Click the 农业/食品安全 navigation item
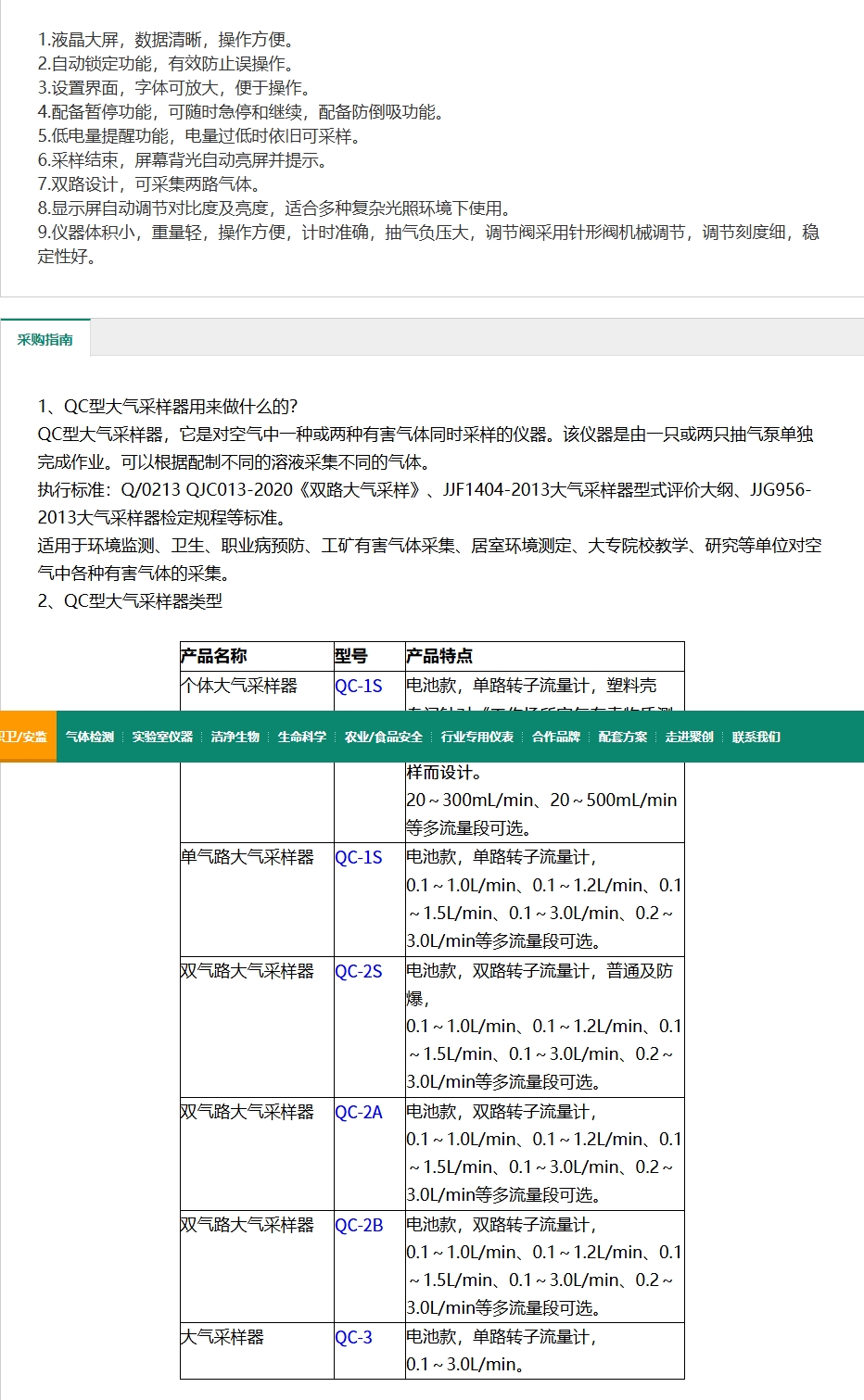Image resolution: width=864 pixels, height=1400 pixels. click(x=384, y=737)
